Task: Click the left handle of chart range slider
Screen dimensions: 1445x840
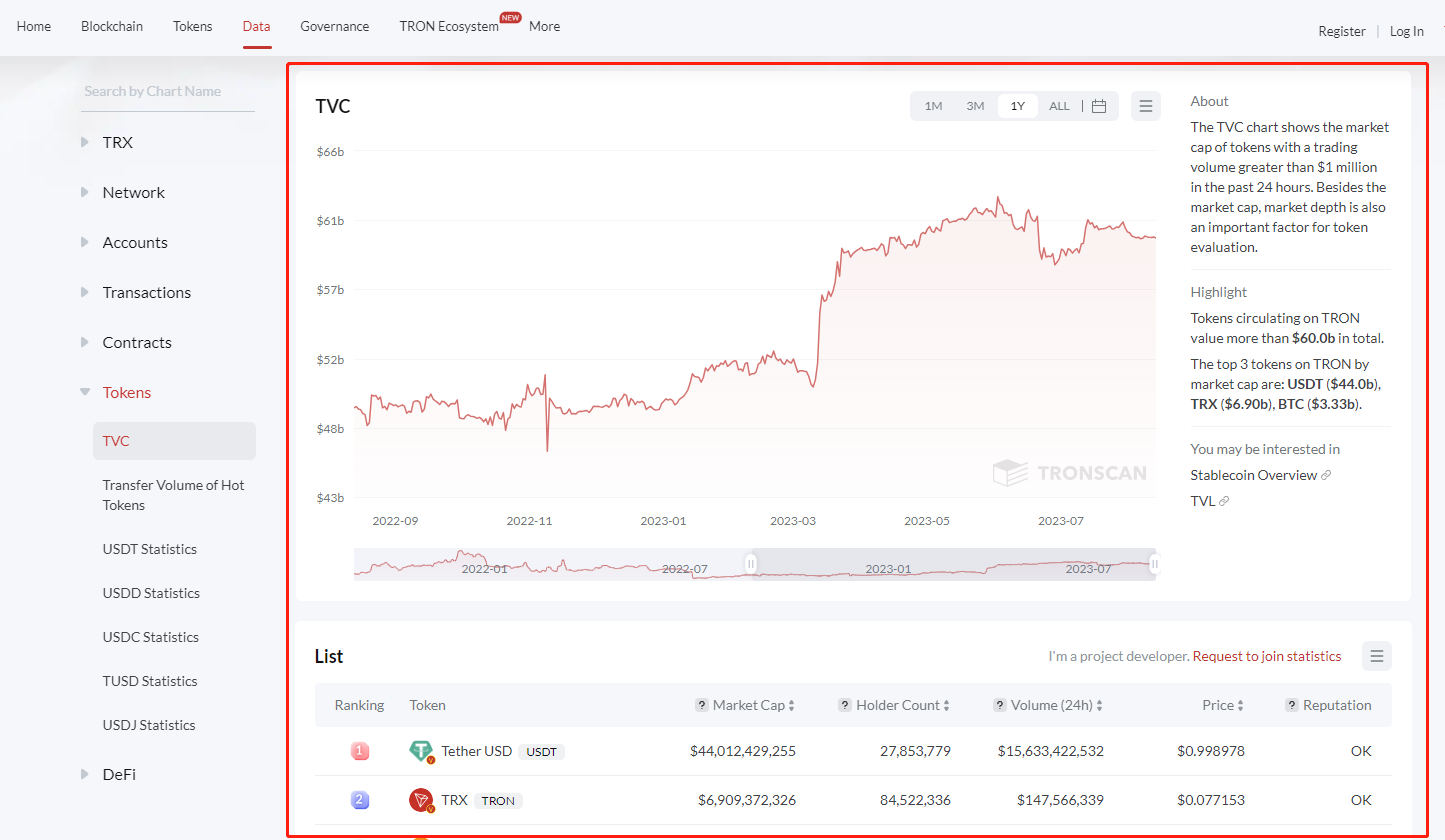Action: pyautogui.click(x=751, y=564)
